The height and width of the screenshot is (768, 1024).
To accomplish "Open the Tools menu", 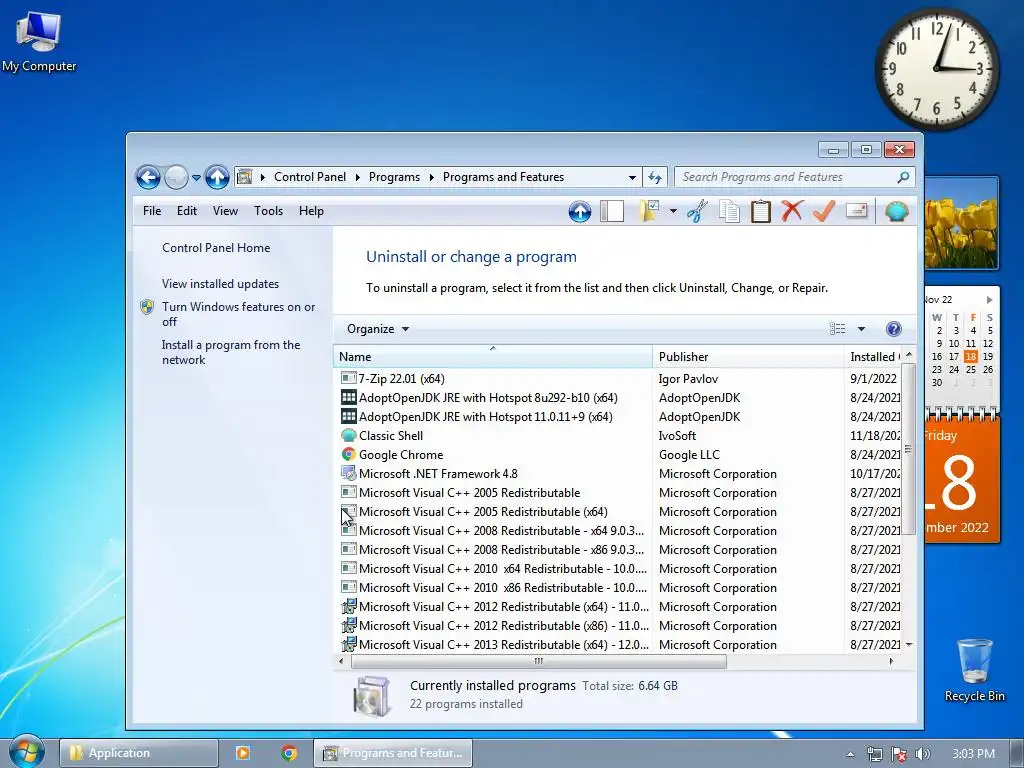I will click(x=268, y=211).
